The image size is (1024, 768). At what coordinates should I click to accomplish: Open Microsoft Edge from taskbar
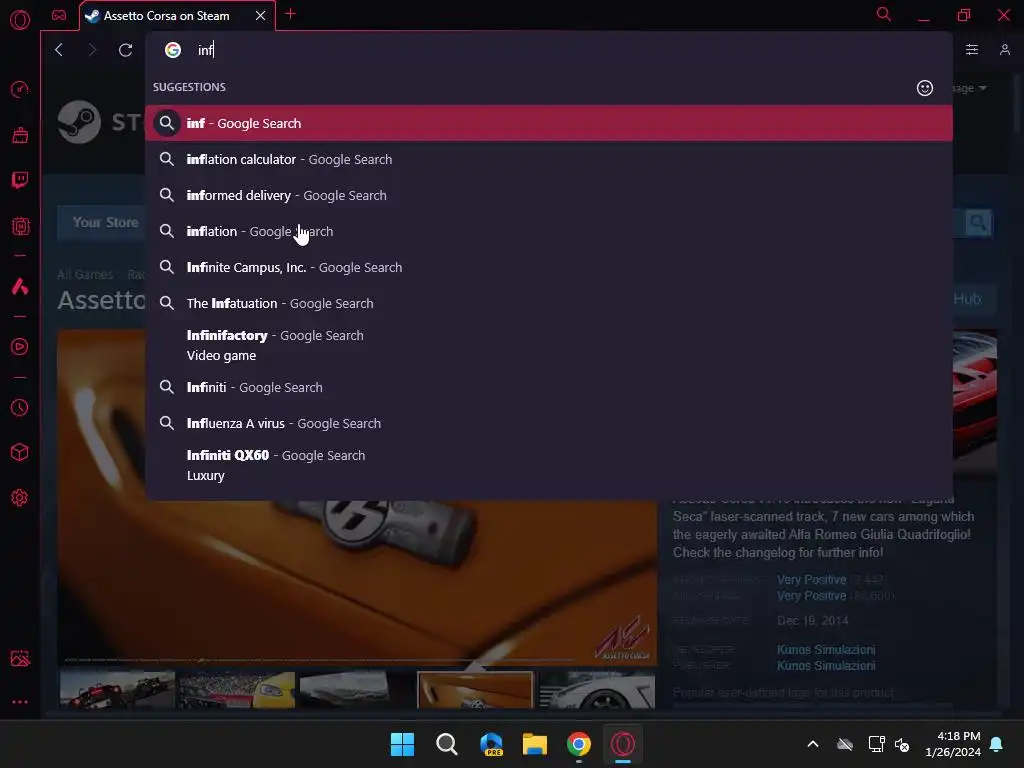[491, 744]
